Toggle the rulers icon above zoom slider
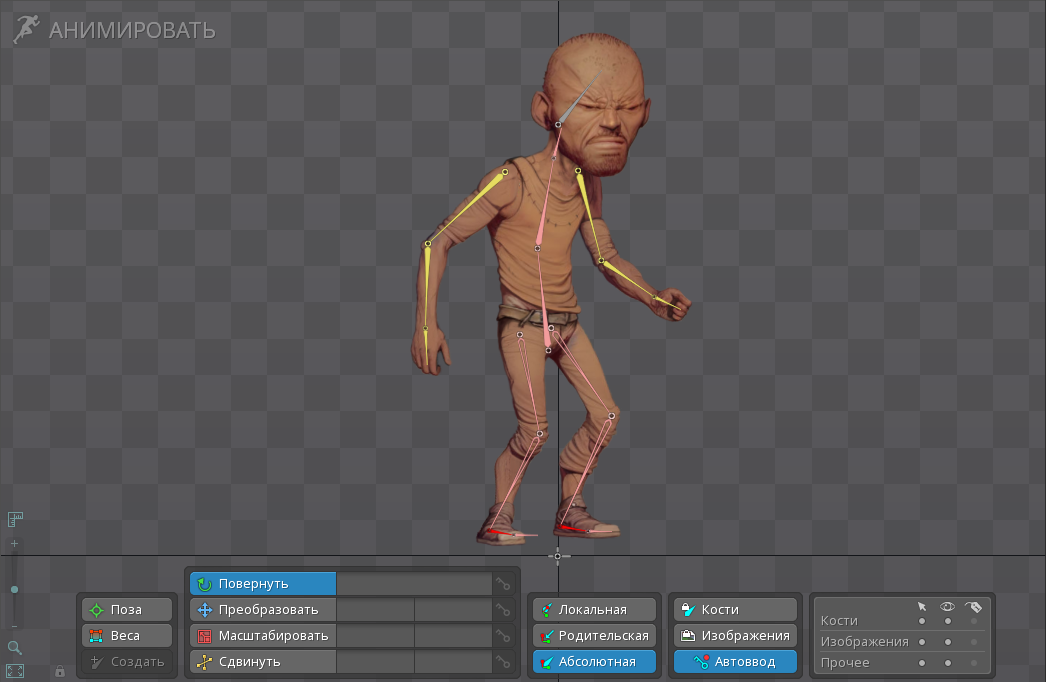 click(x=15, y=520)
